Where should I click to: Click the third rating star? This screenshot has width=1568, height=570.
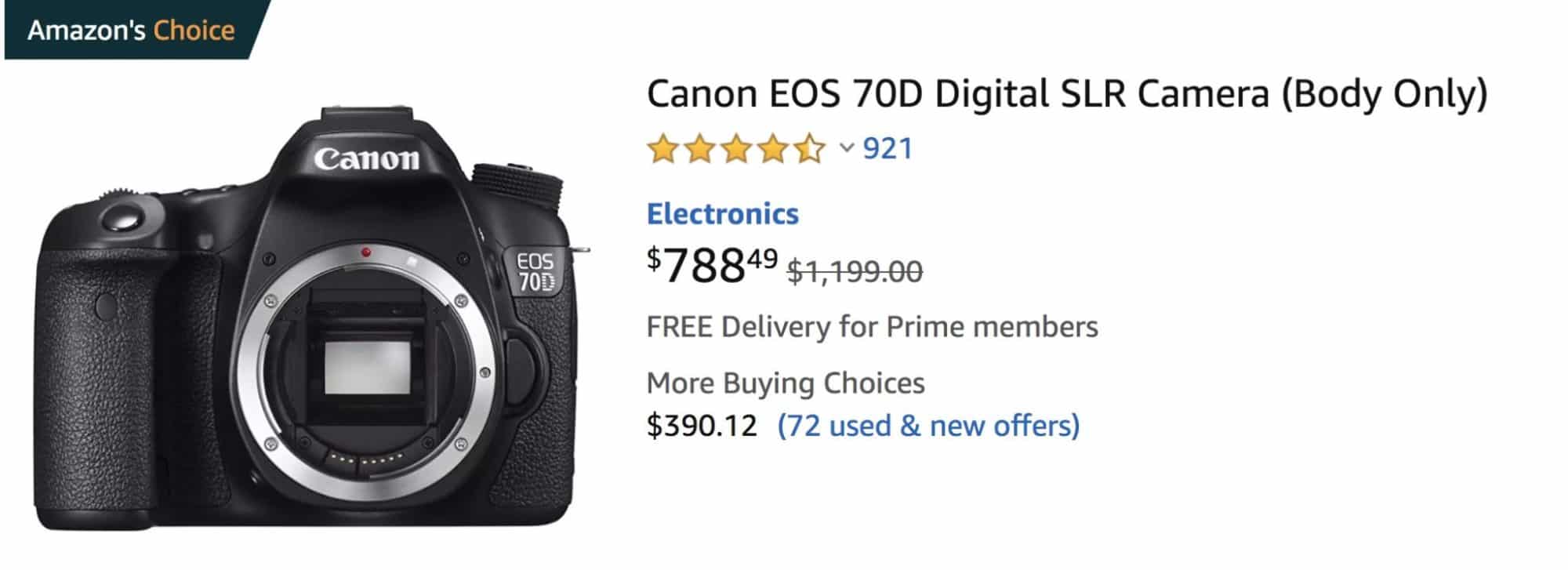coord(733,147)
